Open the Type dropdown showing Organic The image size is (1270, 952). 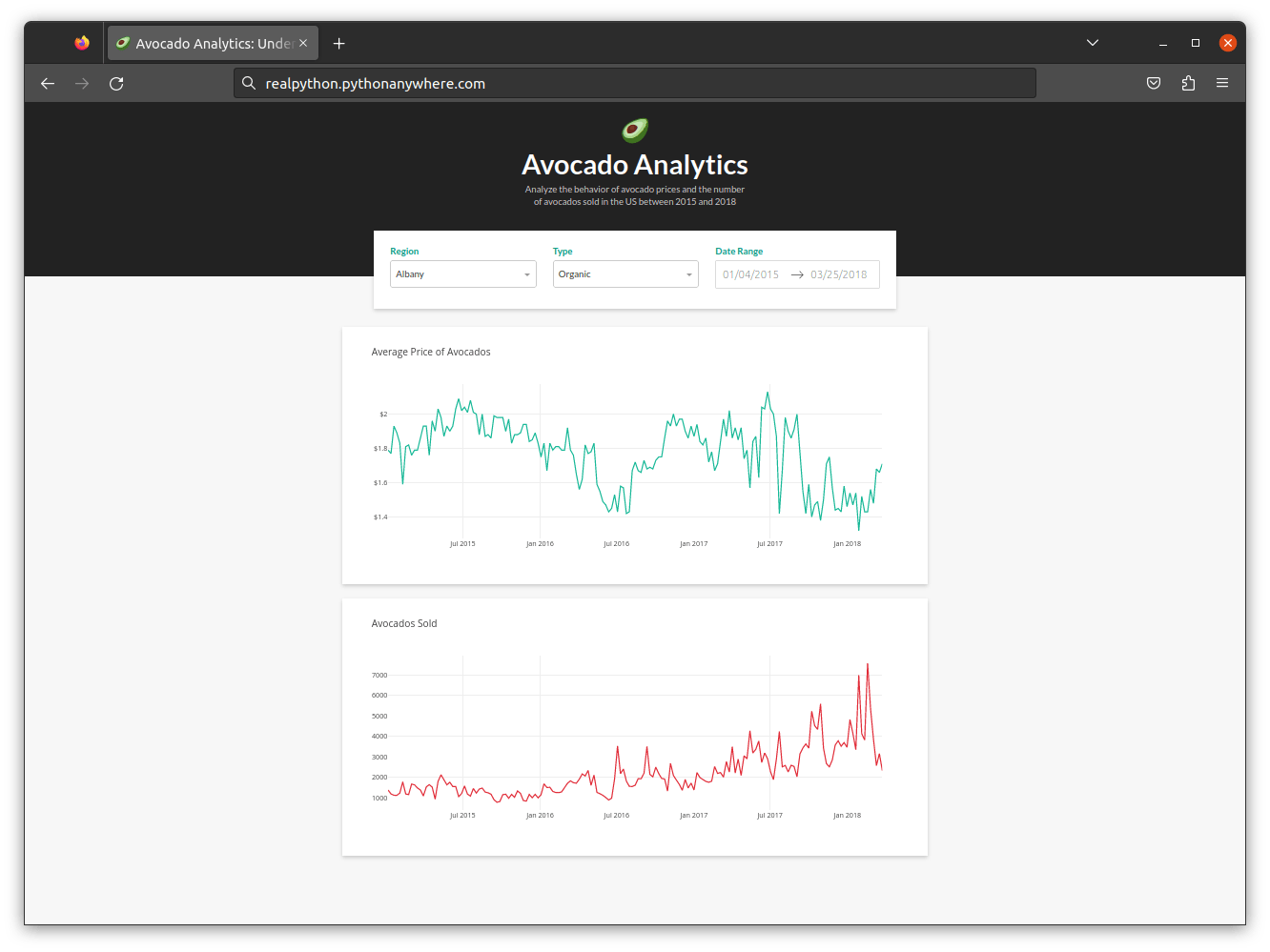tap(625, 273)
